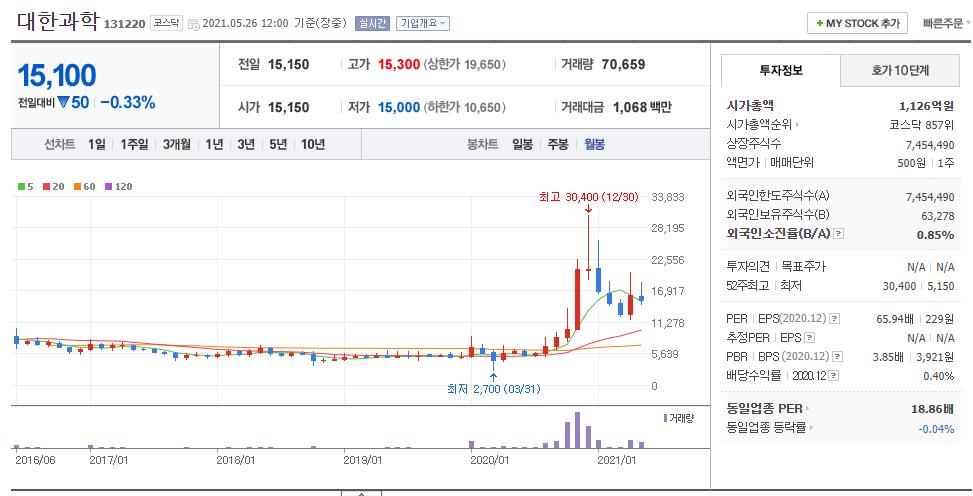Click the stock code 131220

124,24
